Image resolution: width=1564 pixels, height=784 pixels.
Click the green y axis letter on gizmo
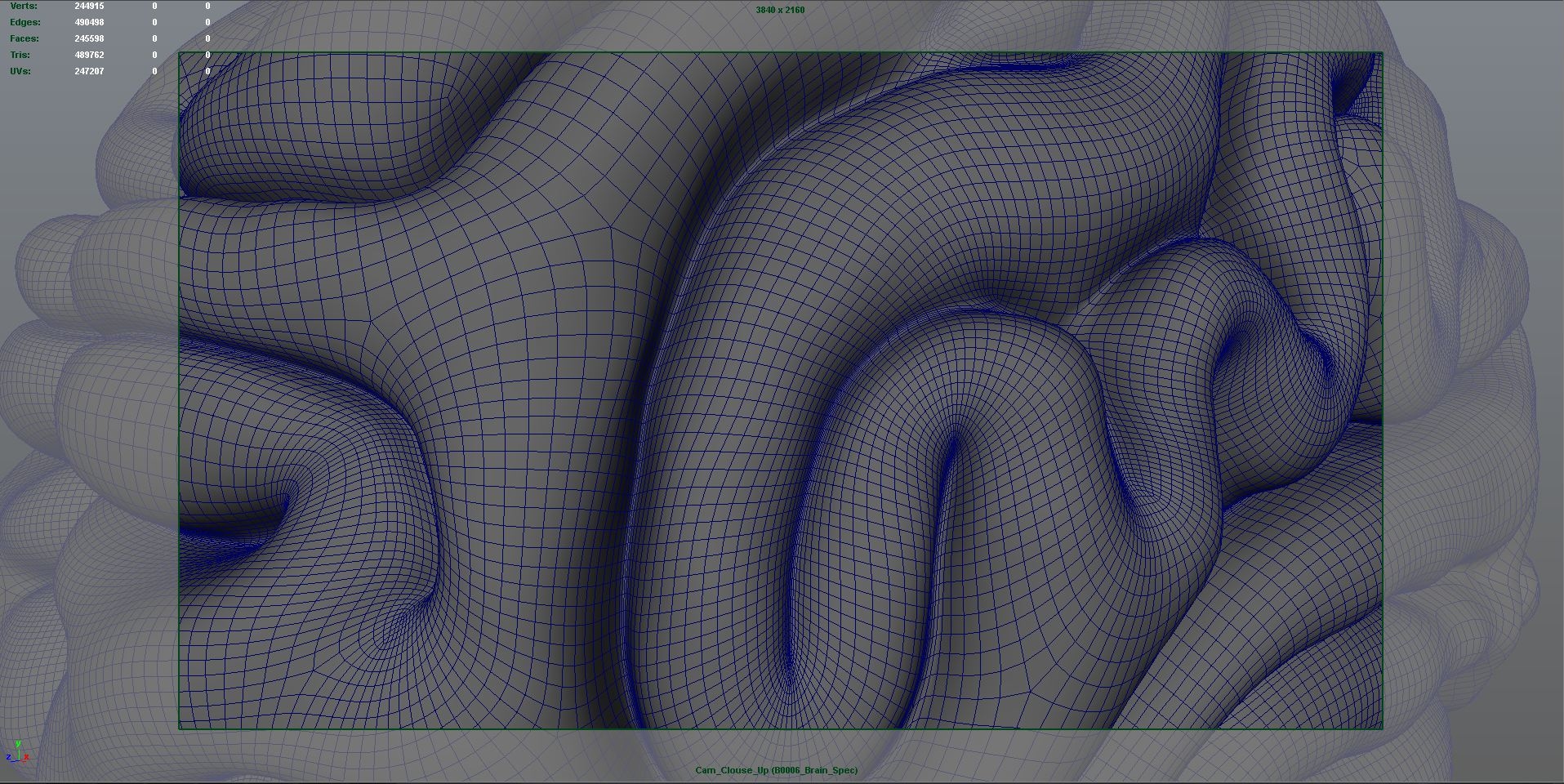tap(18, 744)
